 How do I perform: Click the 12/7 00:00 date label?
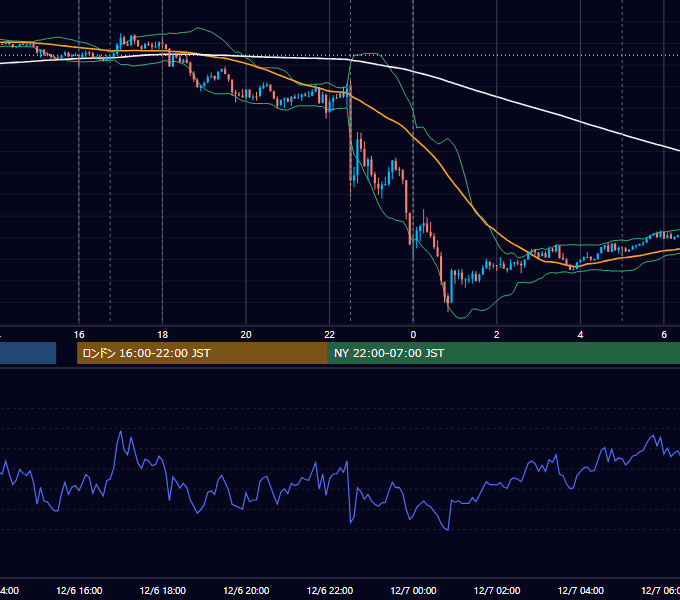413,591
